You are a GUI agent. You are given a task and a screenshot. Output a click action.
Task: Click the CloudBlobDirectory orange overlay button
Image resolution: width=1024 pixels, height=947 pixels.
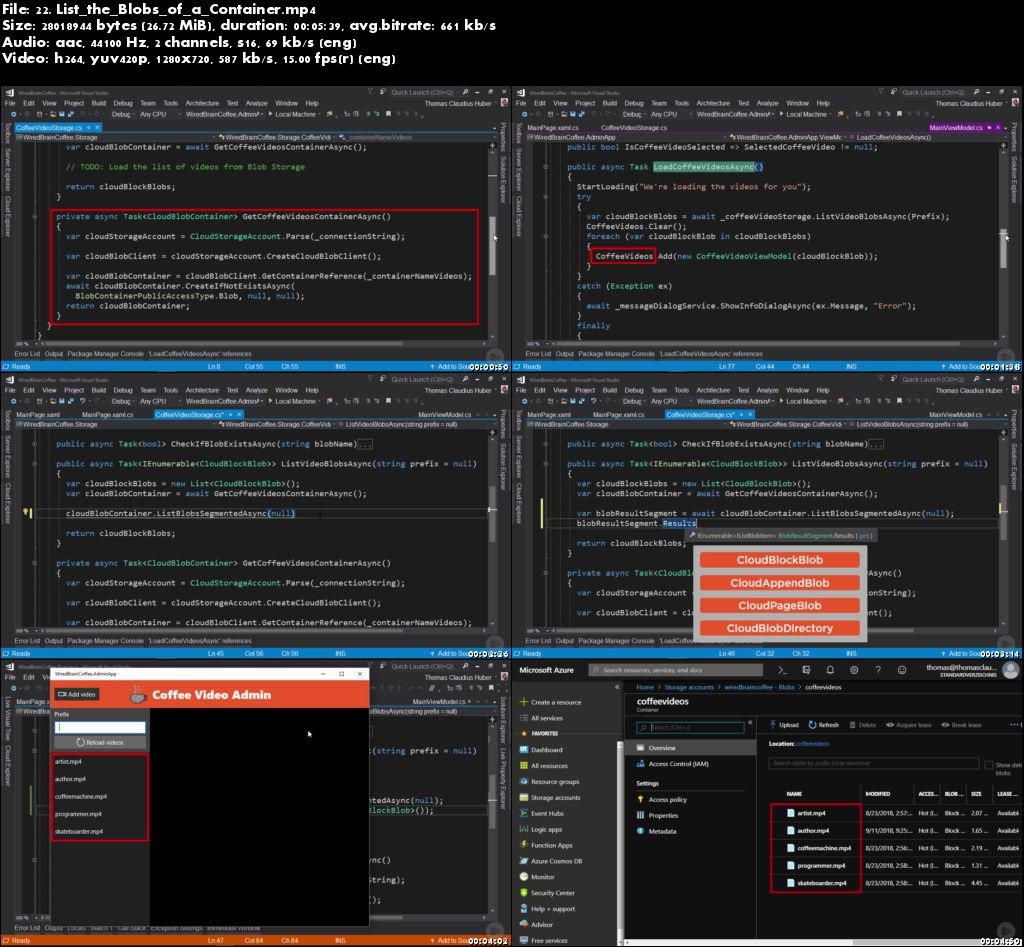(x=780, y=628)
